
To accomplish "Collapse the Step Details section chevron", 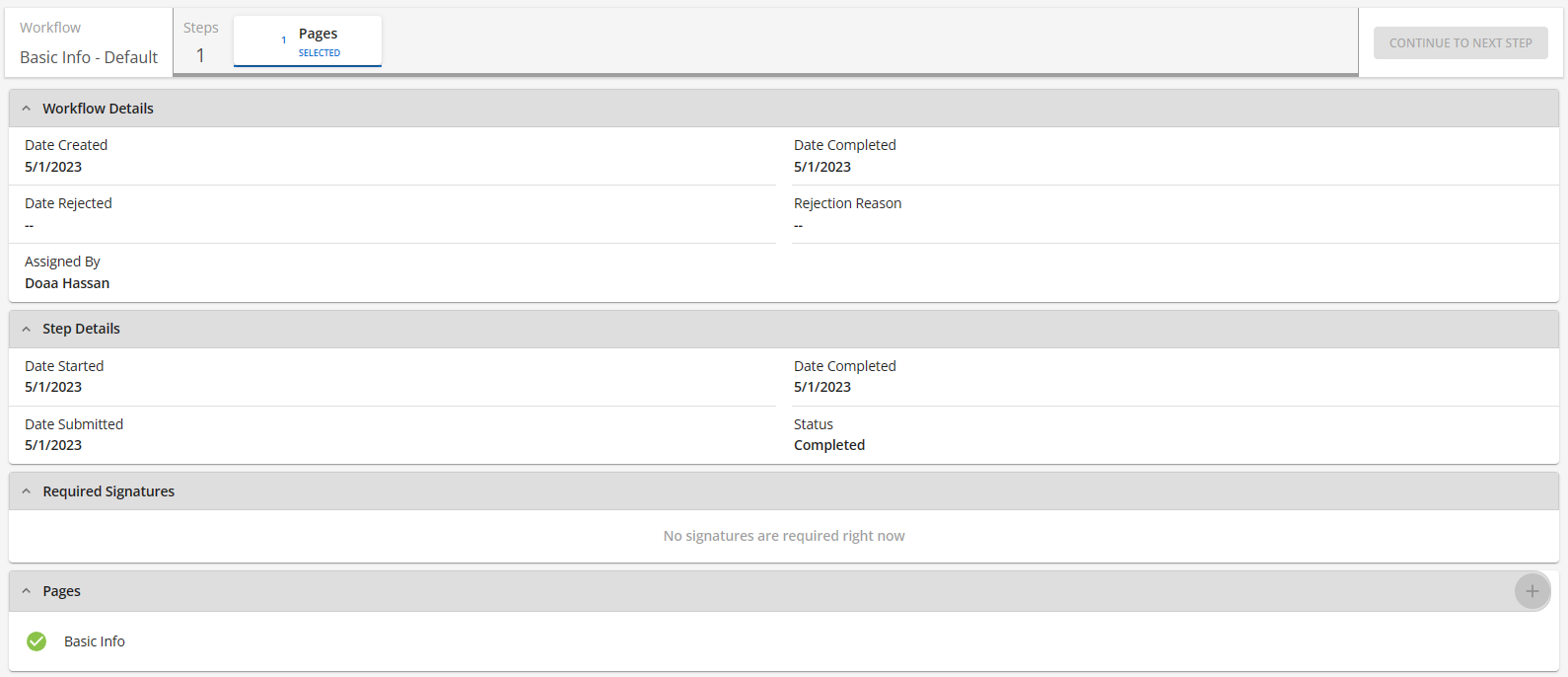I will point(27,329).
